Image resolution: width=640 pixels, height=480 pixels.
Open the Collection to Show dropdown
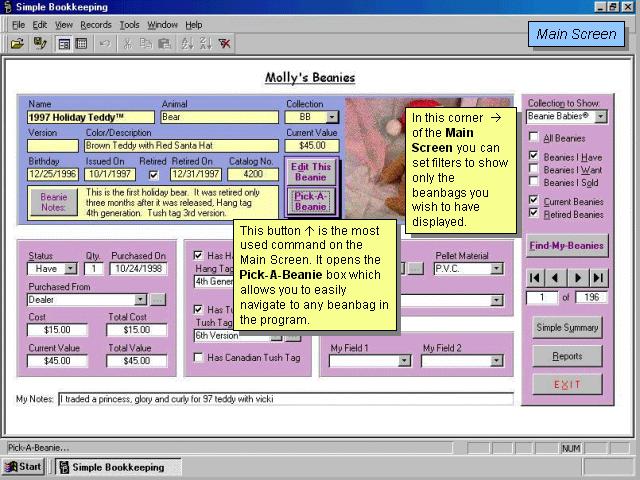tap(601, 117)
